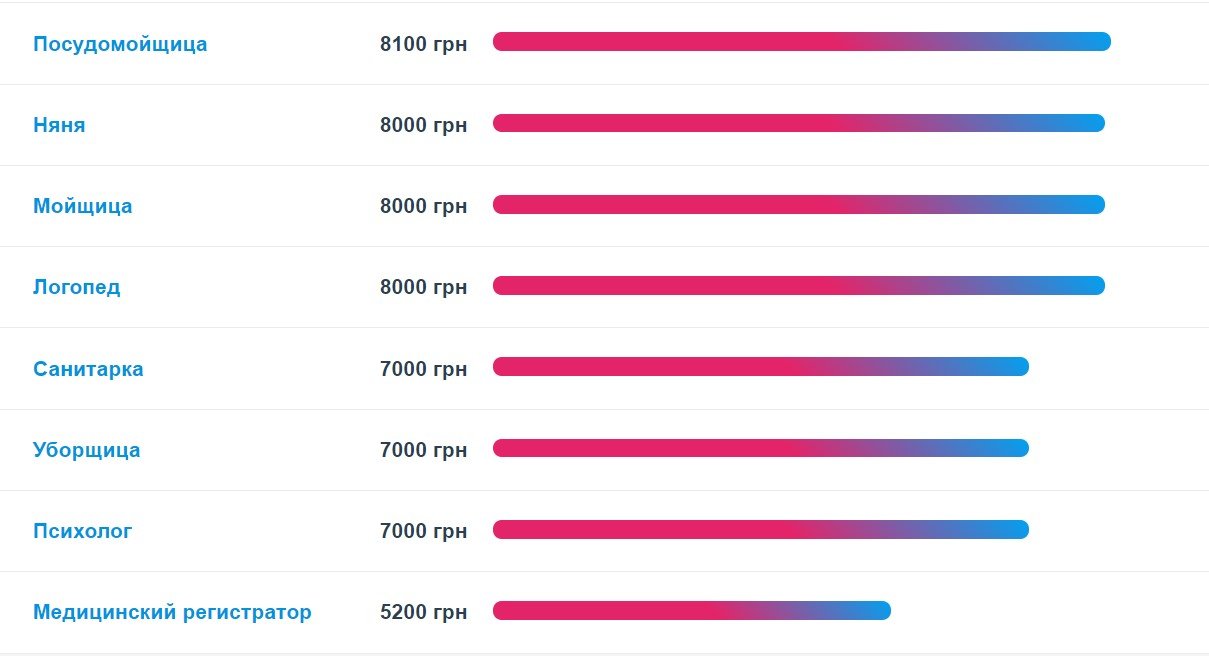Image resolution: width=1209 pixels, height=656 pixels.
Task: Click the Психолог link
Action: pyautogui.click(x=82, y=531)
